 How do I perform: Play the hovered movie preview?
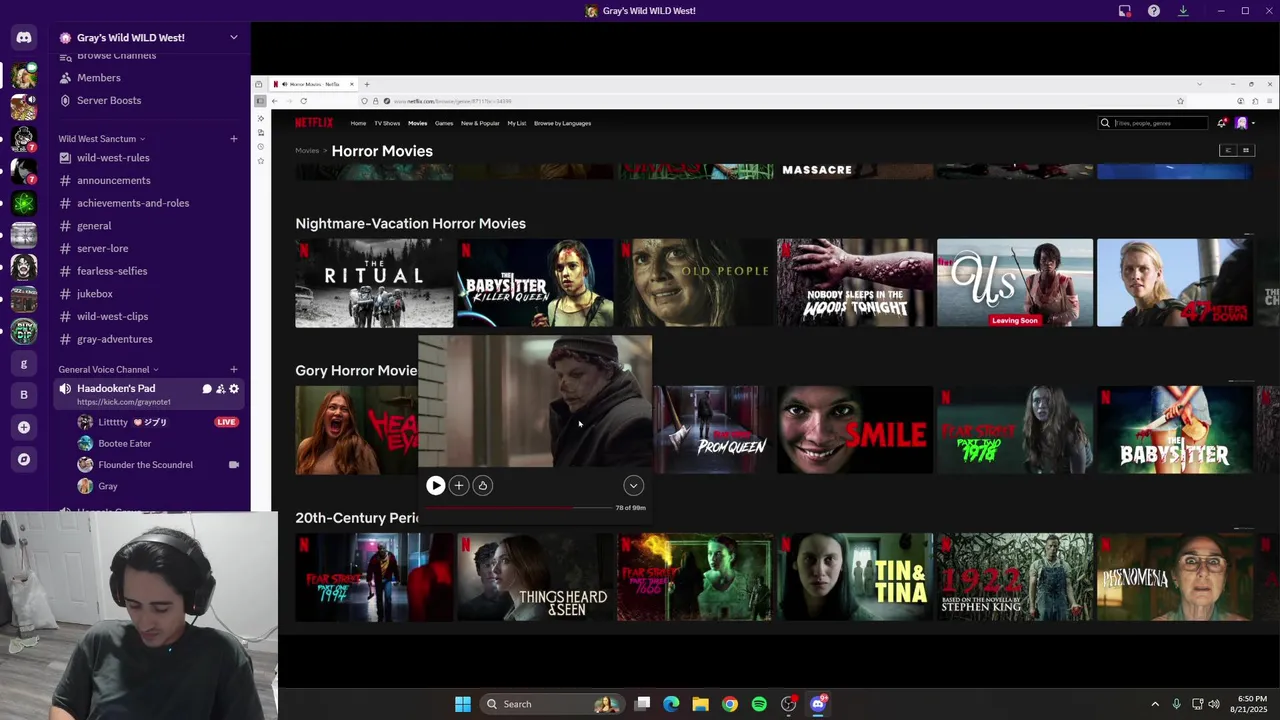(x=435, y=486)
